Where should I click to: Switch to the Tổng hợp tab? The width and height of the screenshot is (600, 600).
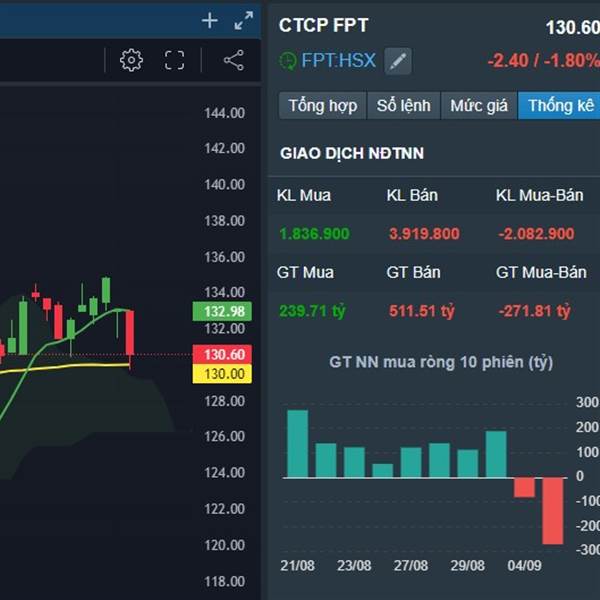tap(323, 106)
